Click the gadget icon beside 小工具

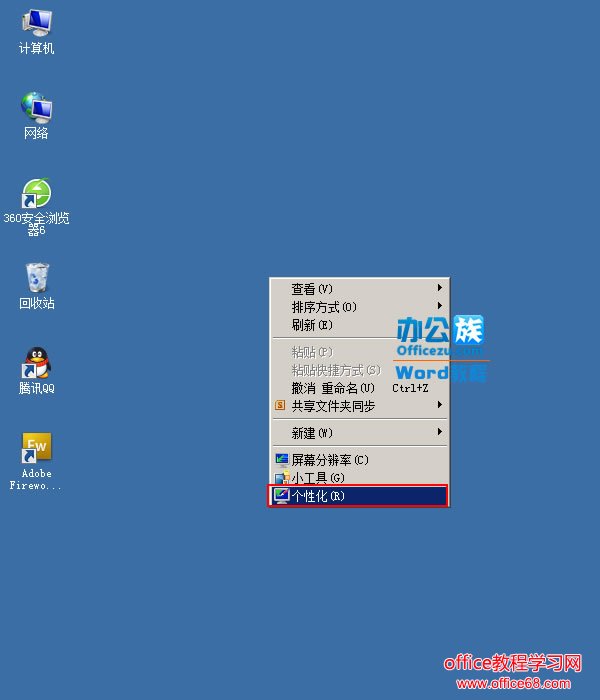[281, 478]
